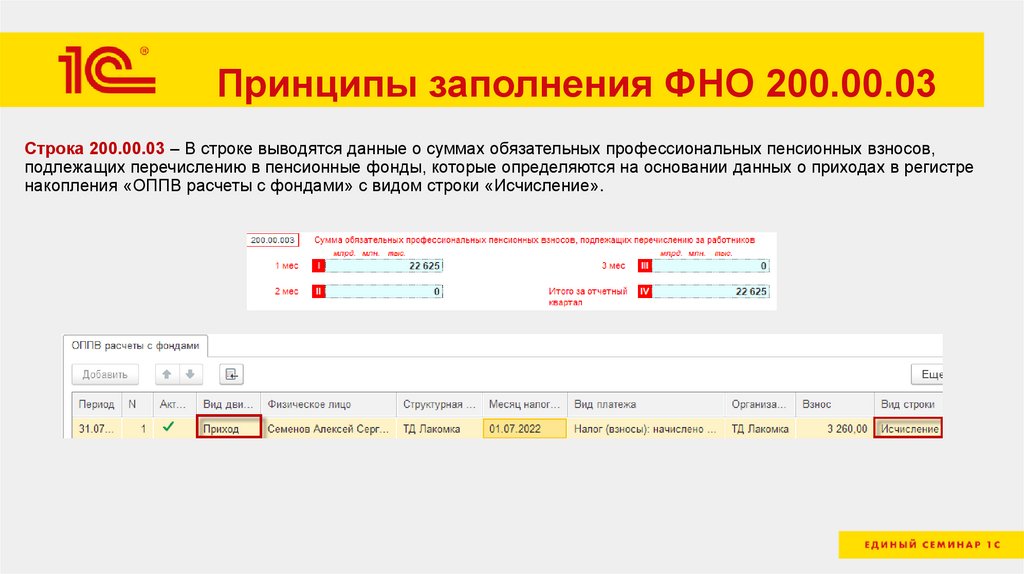Screen dimensions: 1024x574
Task: Click the 2 мес field with 0
Action: 384,291
